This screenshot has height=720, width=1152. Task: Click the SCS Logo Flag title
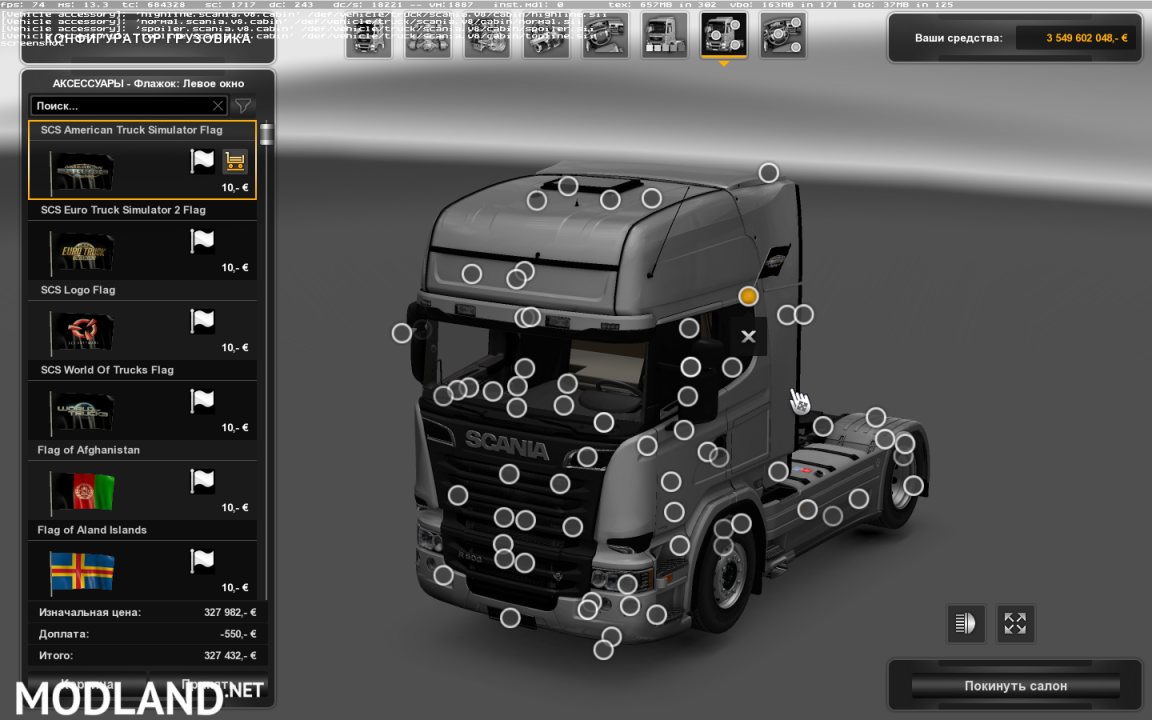[78, 290]
